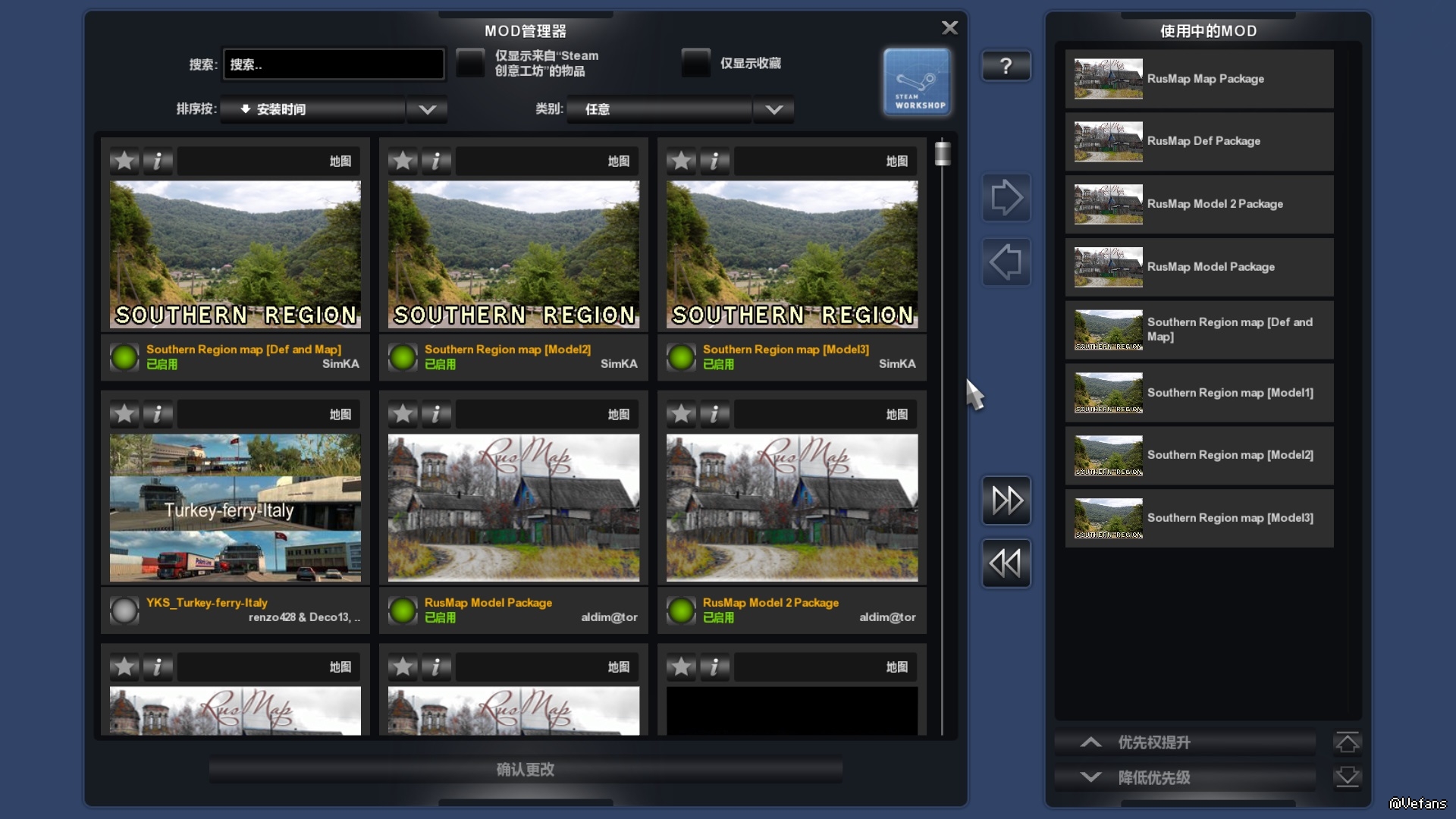This screenshot has width=1456, height=819.
Task: Open the Steam Workshop button
Action: click(917, 82)
